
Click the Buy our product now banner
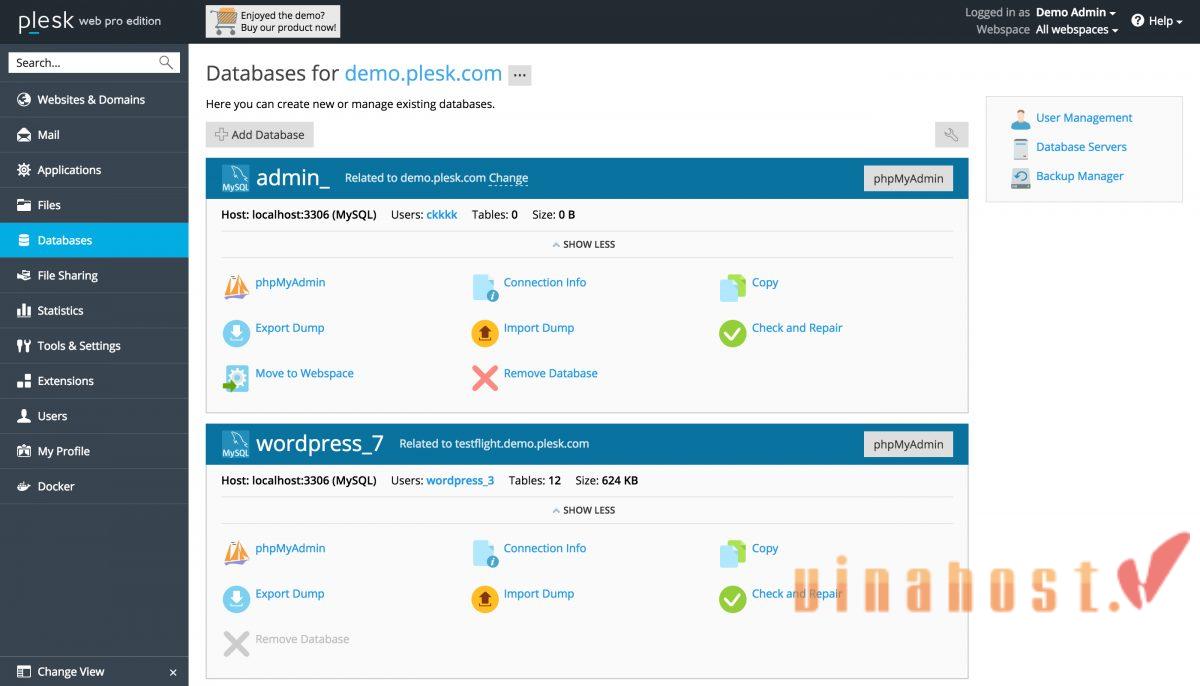point(273,21)
